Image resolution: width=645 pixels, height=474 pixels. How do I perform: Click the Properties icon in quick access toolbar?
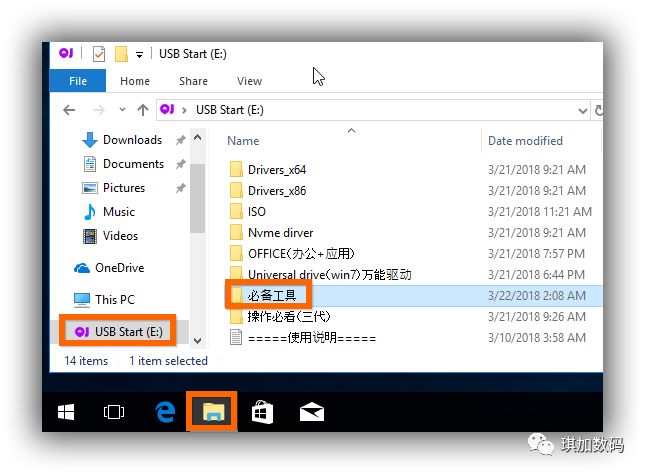pyautogui.click(x=98, y=54)
